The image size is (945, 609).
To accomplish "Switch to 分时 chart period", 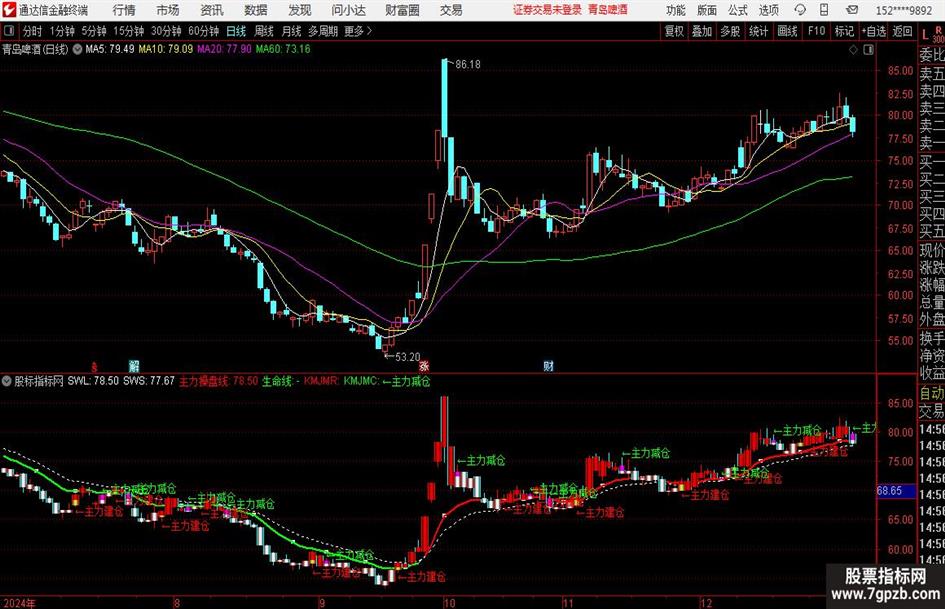I will 32,31.
